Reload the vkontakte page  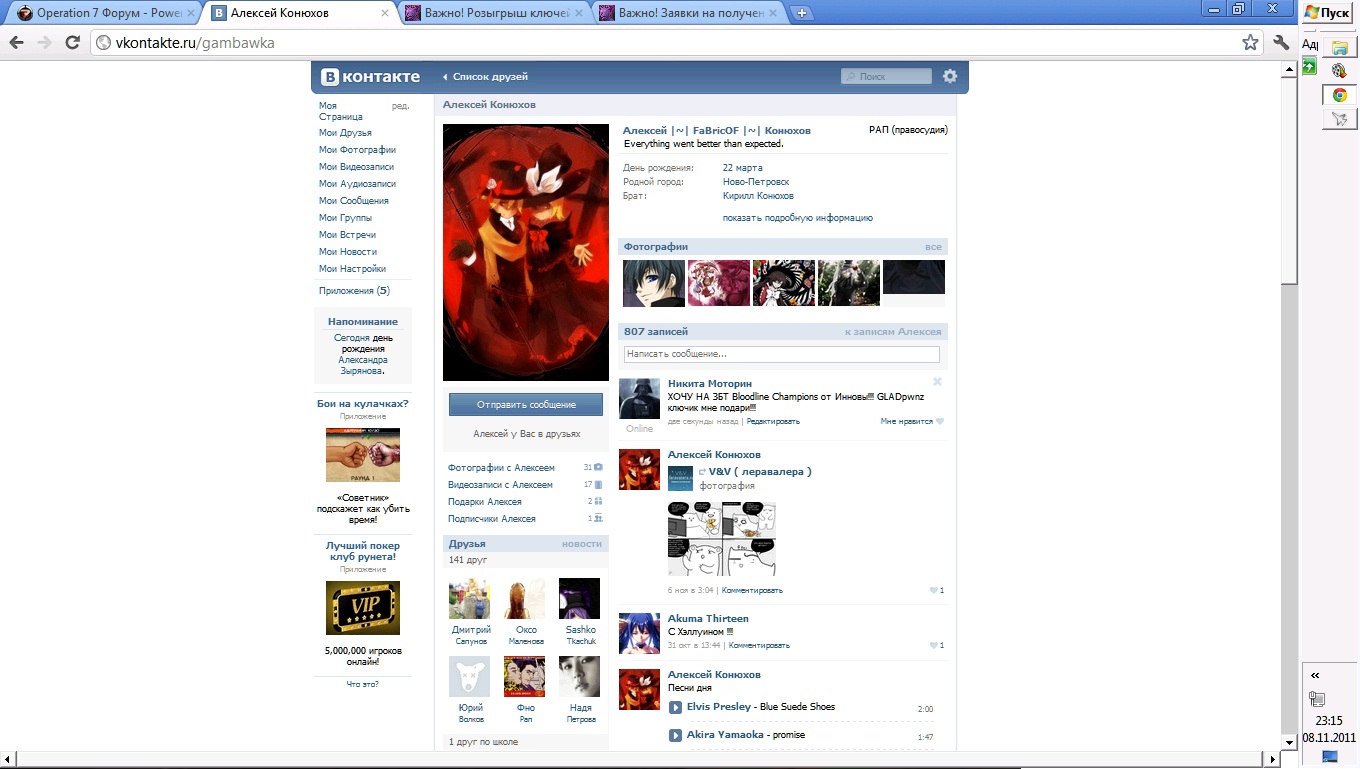tap(72, 43)
